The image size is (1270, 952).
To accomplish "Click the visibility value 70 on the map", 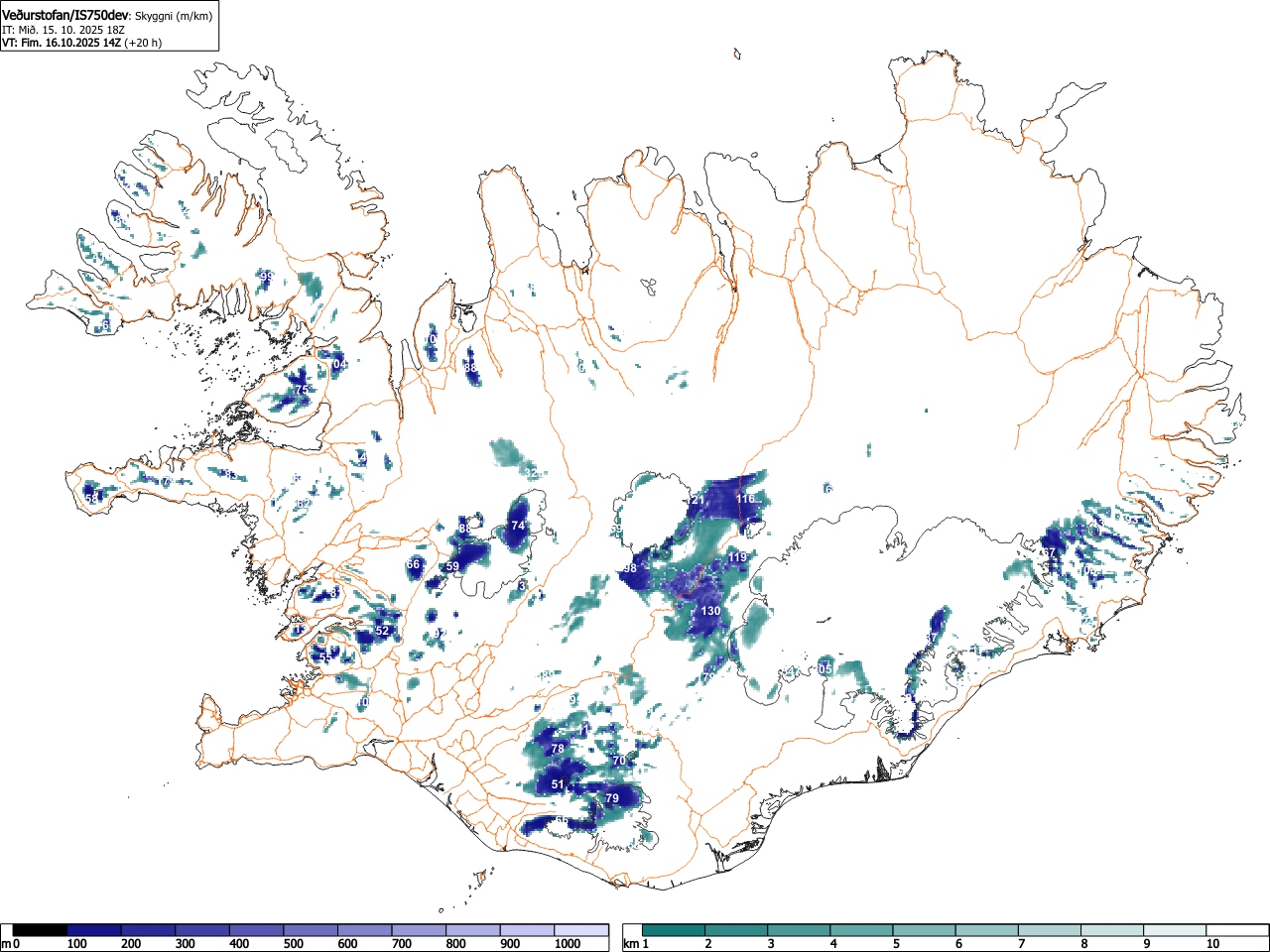I will tap(619, 761).
